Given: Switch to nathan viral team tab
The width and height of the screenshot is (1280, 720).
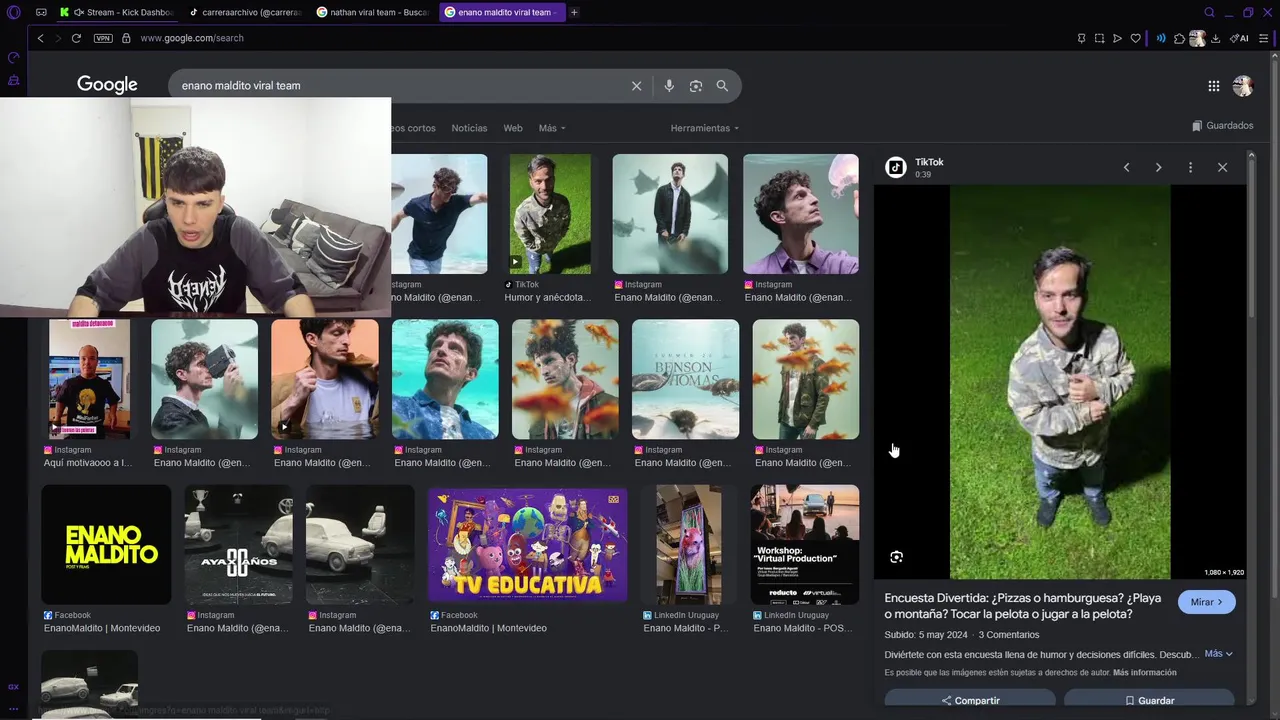Looking at the screenshot, I should [x=373, y=12].
